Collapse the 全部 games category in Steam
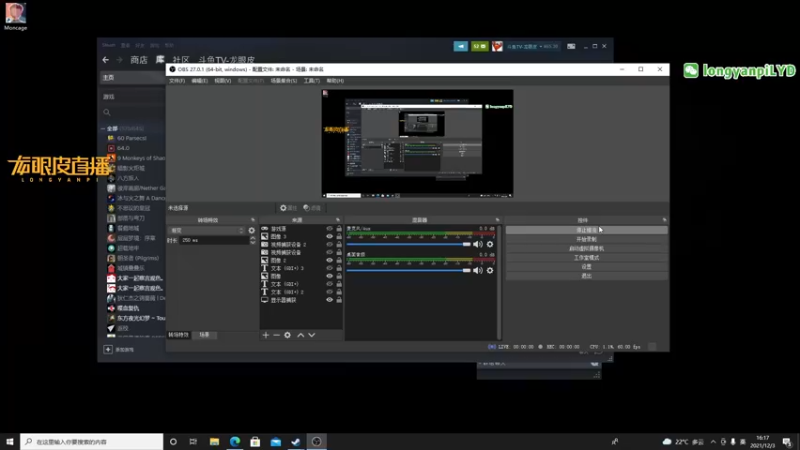The width and height of the screenshot is (800, 450). coord(103,129)
